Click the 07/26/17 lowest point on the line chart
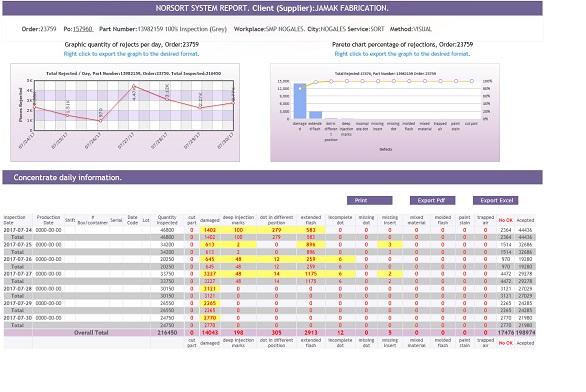The image size is (586, 392). tap(100, 121)
